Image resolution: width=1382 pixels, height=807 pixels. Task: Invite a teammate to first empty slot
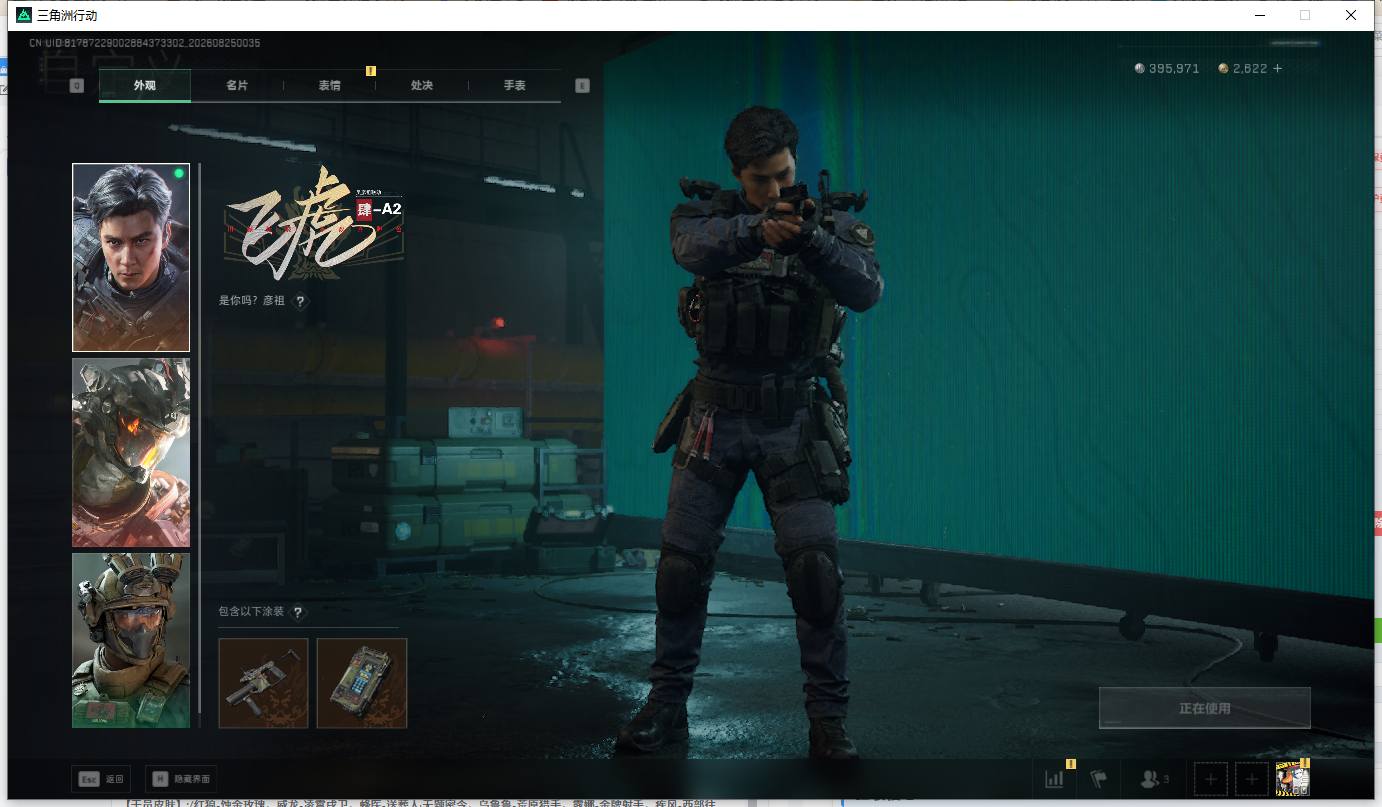click(x=1211, y=779)
